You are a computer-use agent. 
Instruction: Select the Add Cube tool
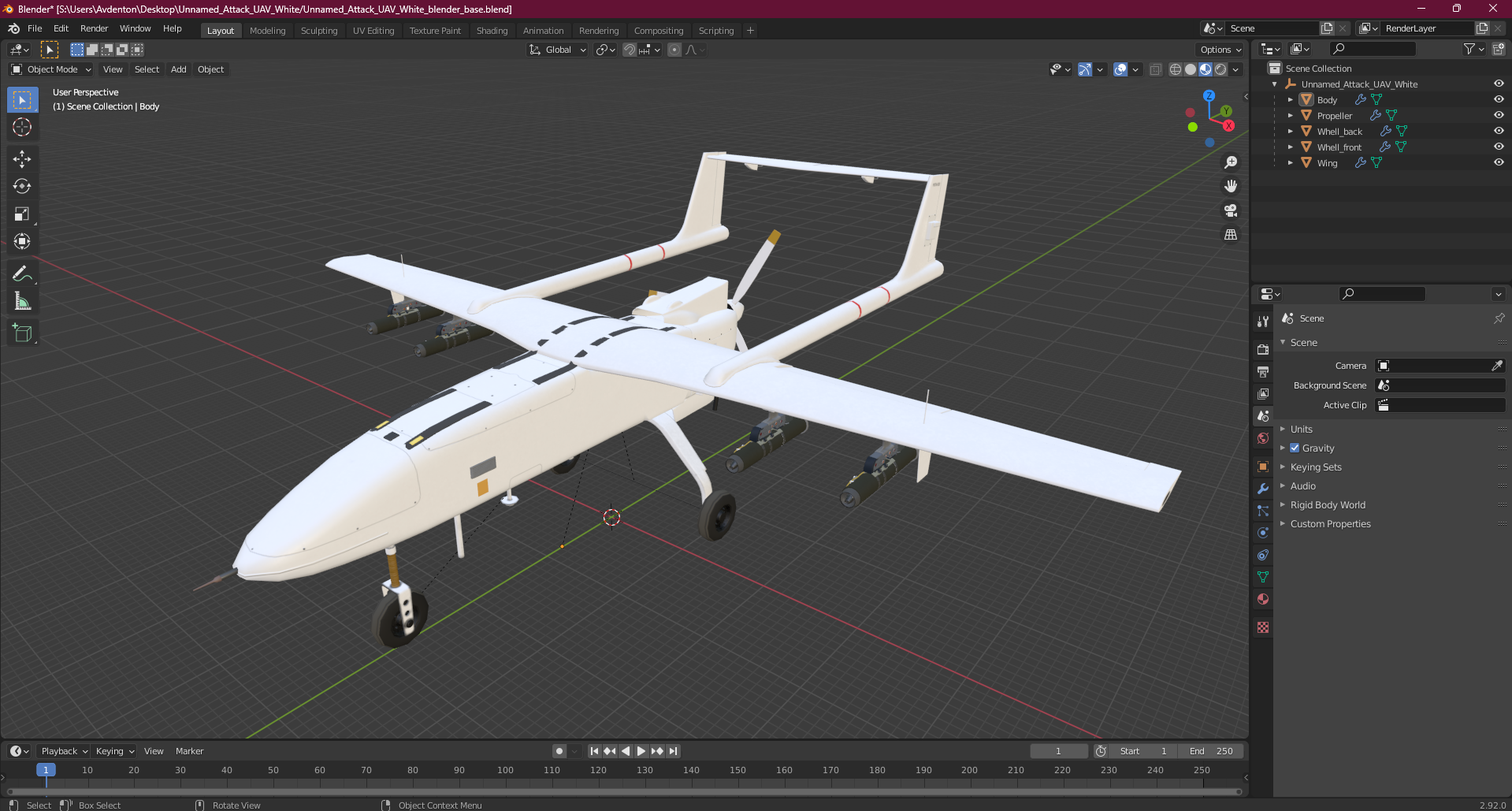click(x=22, y=333)
